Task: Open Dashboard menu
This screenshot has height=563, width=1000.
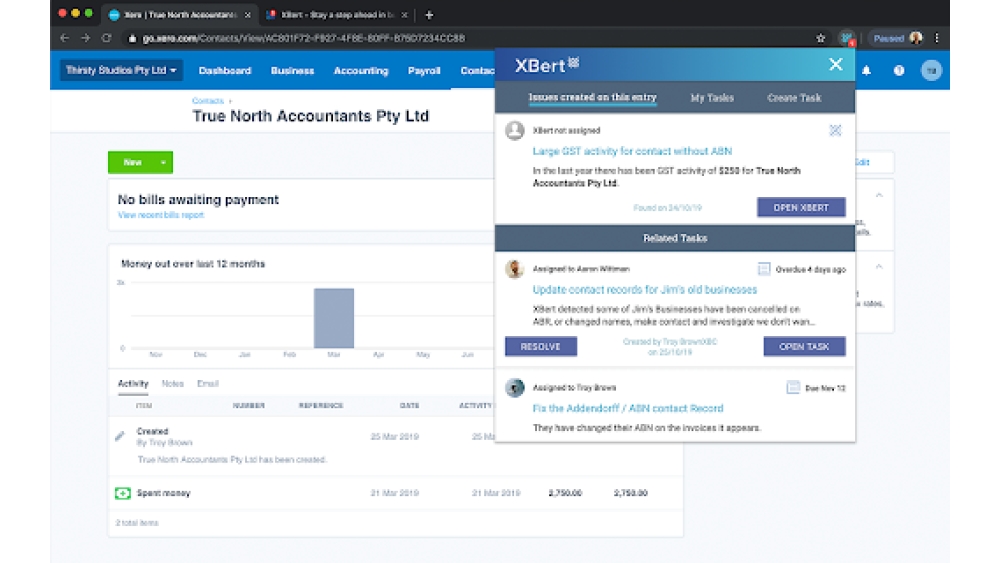Action: (x=224, y=71)
